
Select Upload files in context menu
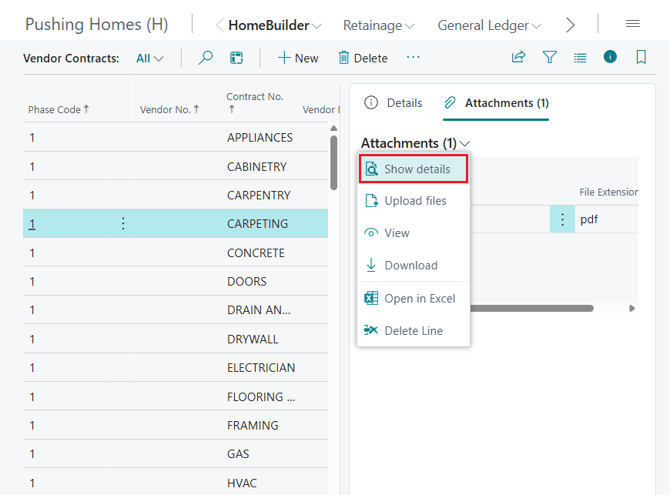(413, 201)
